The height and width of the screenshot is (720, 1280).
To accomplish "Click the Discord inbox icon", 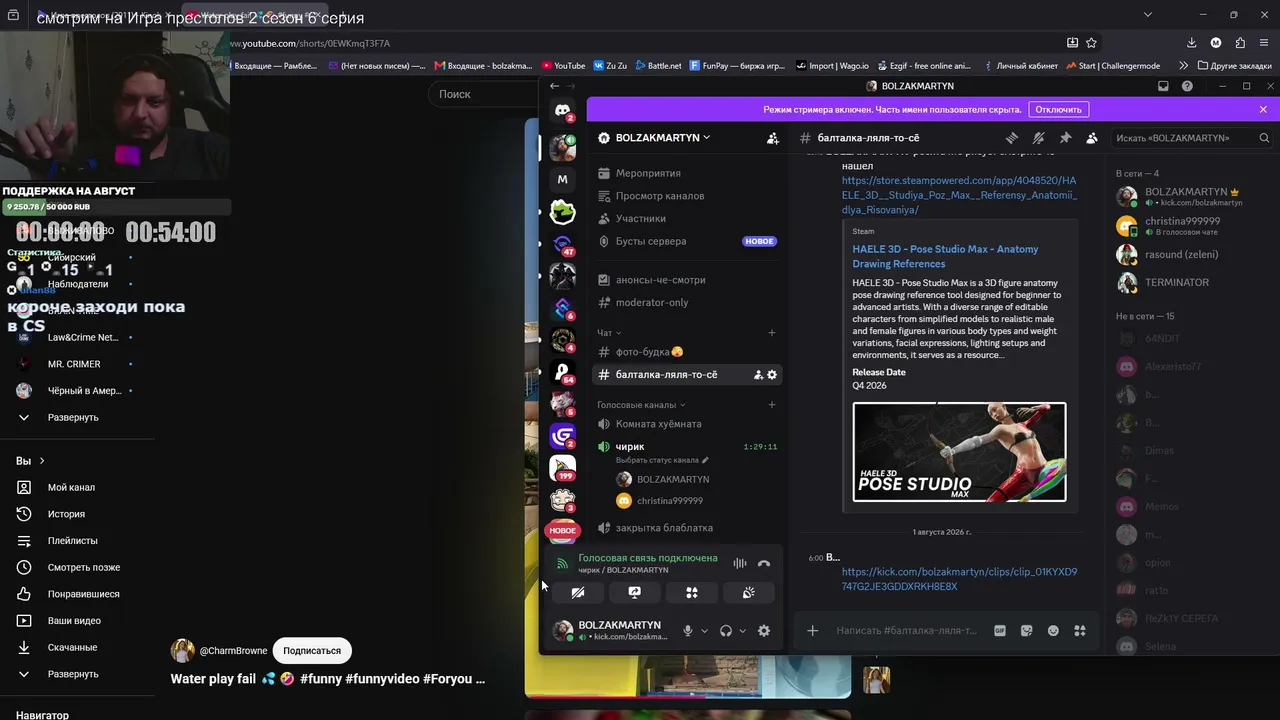I will pyautogui.click(x=1163, y=86).
